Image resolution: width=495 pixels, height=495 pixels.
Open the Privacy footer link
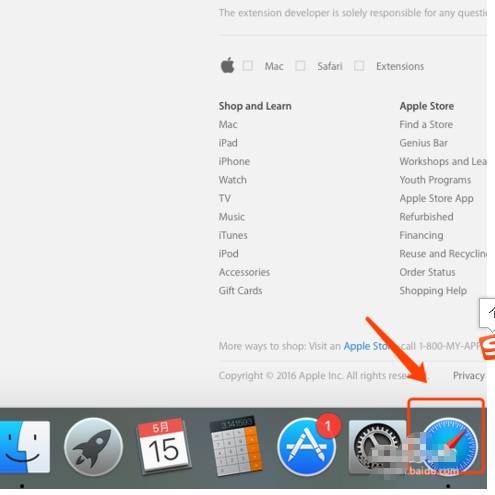(468, 376)
